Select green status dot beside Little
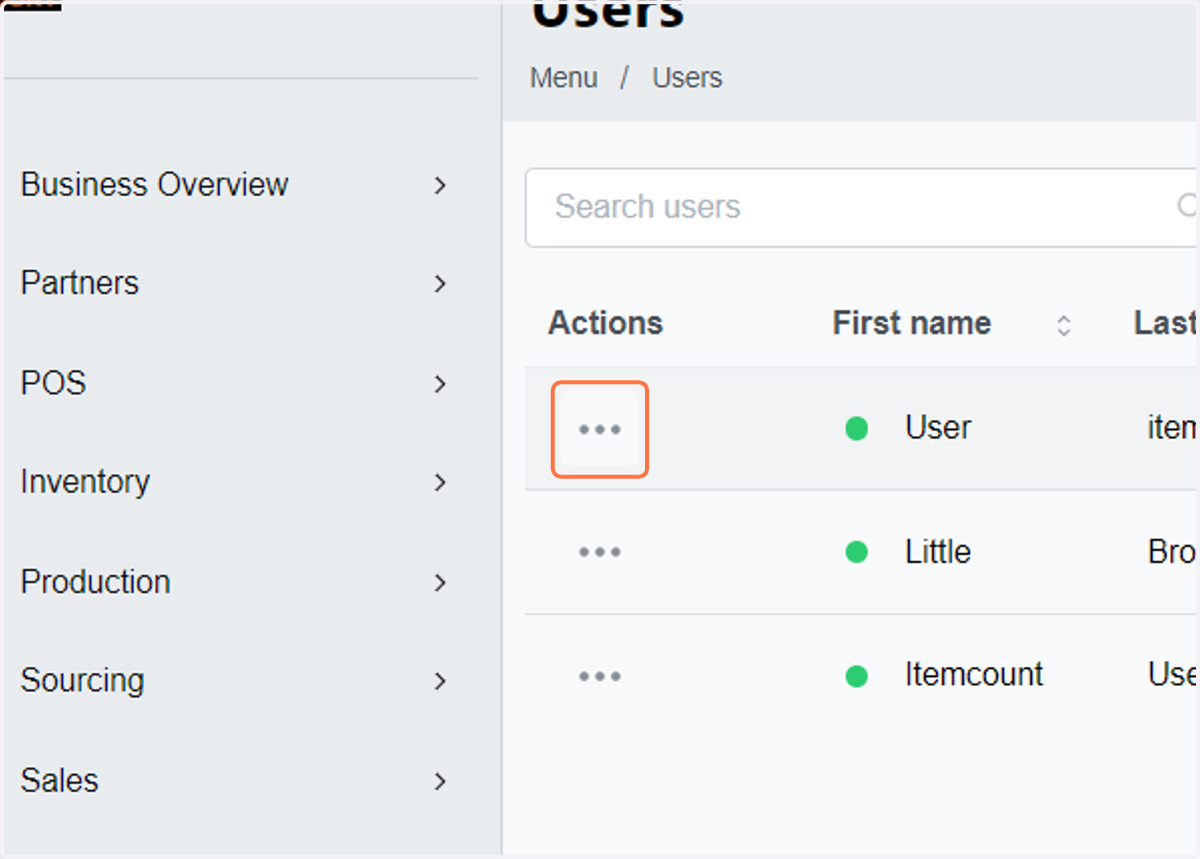The height and width of the screenshot is (859, 1200). [856, 552]
